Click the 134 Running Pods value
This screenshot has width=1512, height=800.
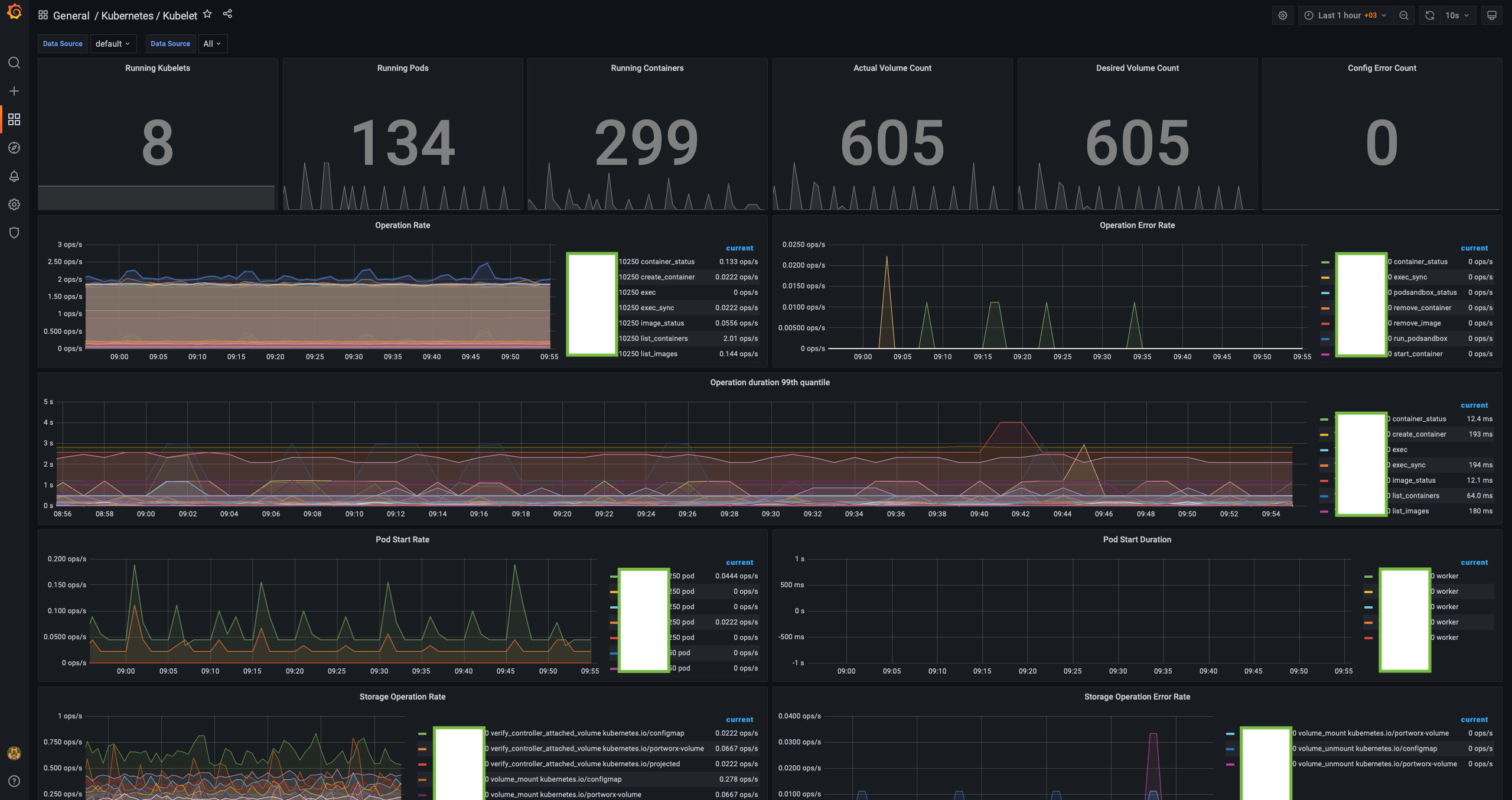coord(403,142)
